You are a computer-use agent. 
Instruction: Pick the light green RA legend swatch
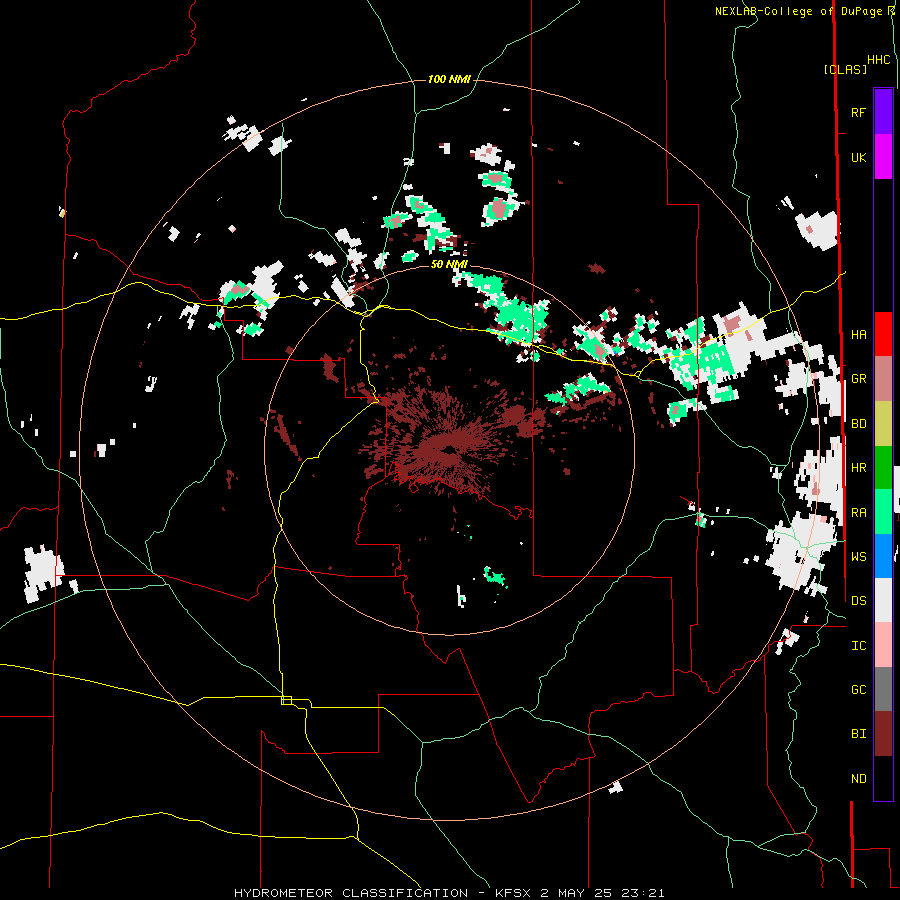click(x=883, y=511)
